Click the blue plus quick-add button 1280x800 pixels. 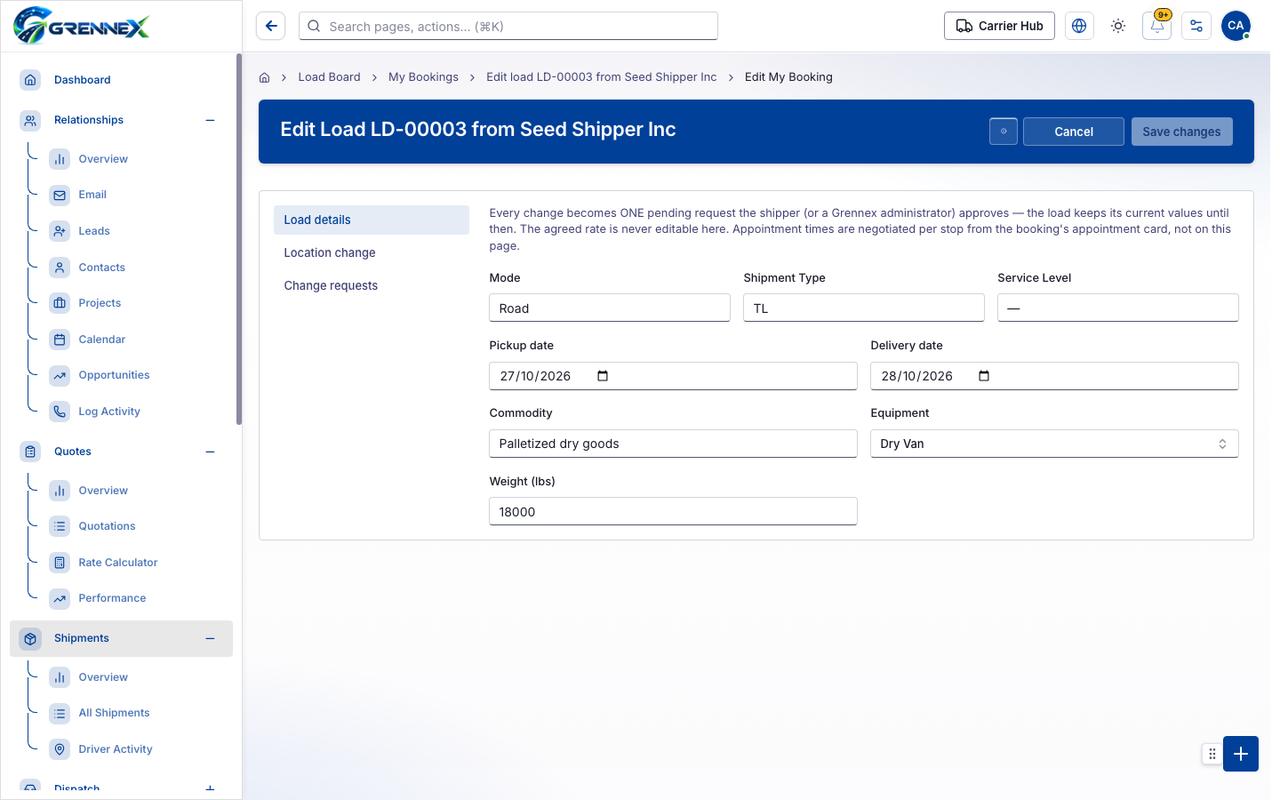(x=1241, y=754)
